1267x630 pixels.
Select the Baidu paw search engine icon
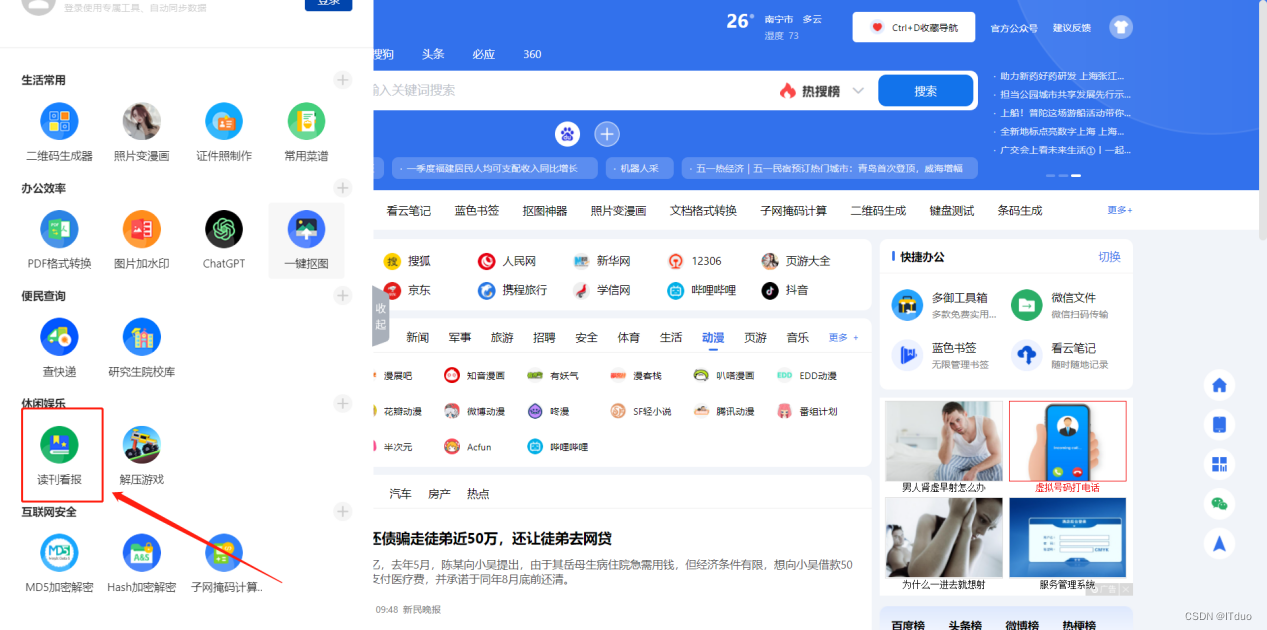point(568,133)
